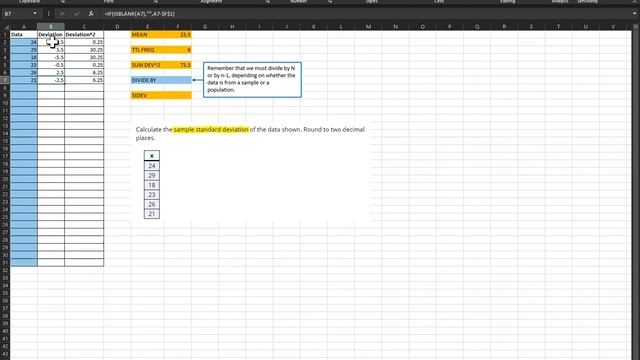
Task: Click the 'Deviation^2' header cell
Action: point(84,34)
